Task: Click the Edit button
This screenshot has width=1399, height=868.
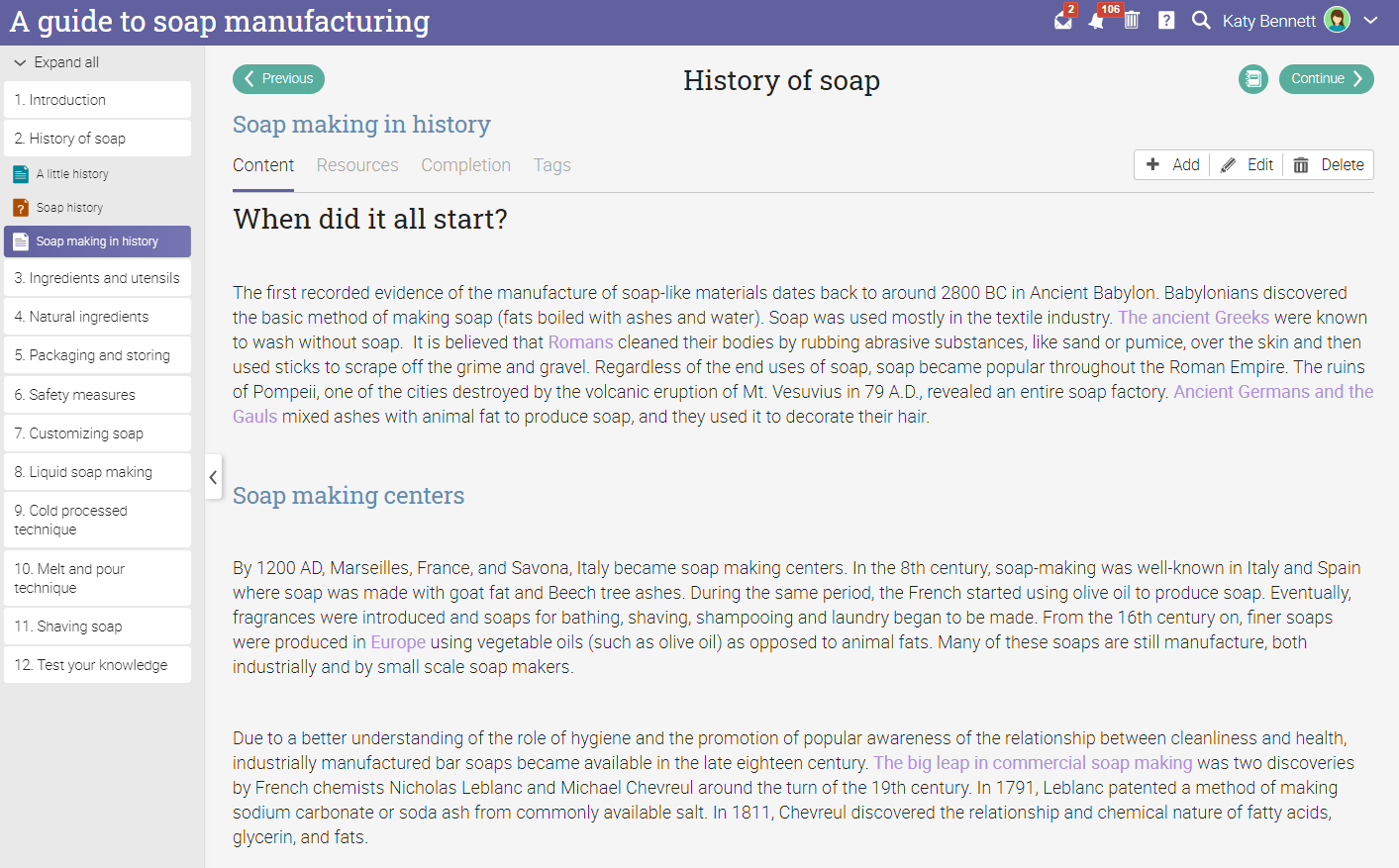Action: 1248,165
